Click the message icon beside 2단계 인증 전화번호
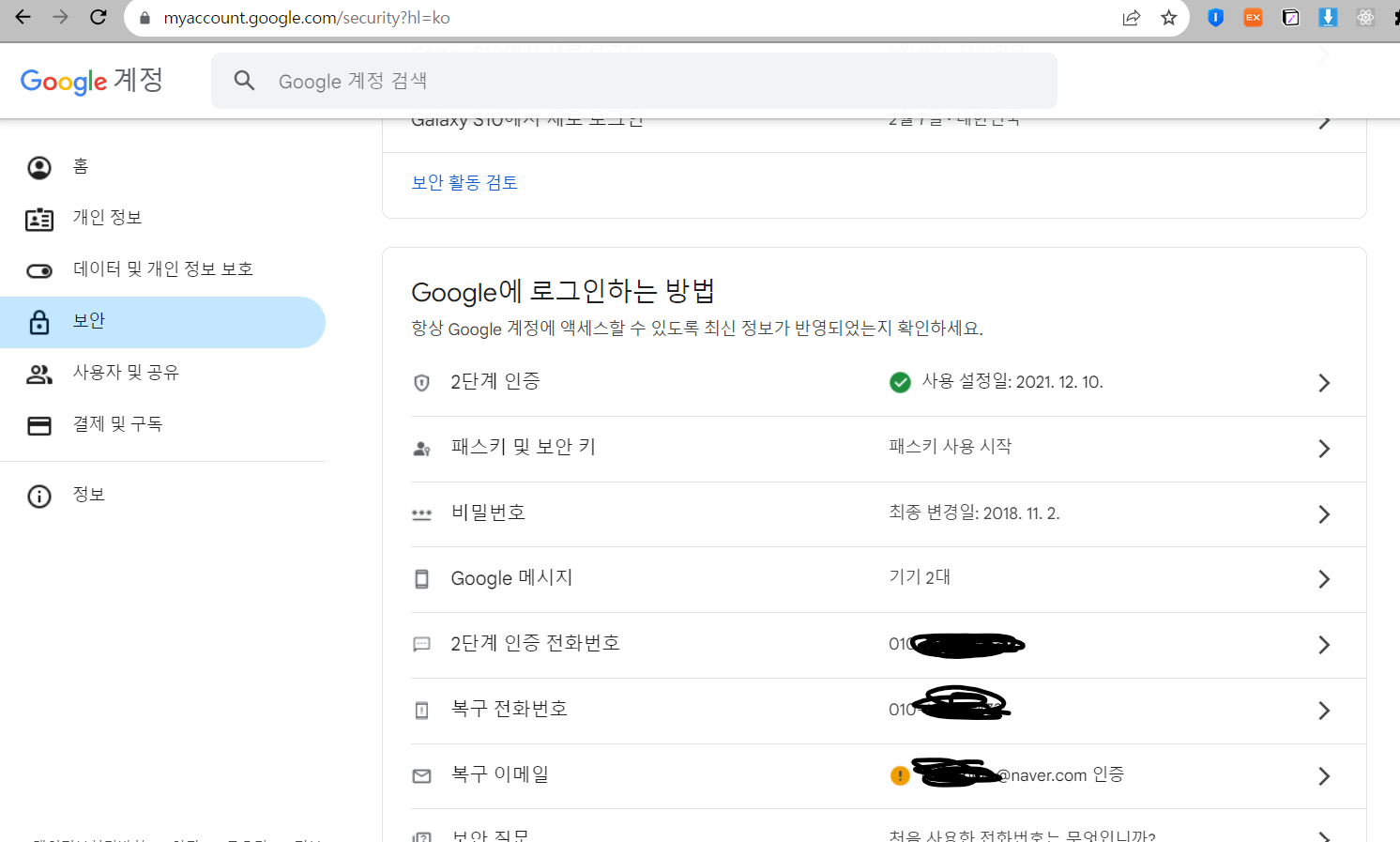1400x842 pixels. pyautogui.click(x=422, y=644)
